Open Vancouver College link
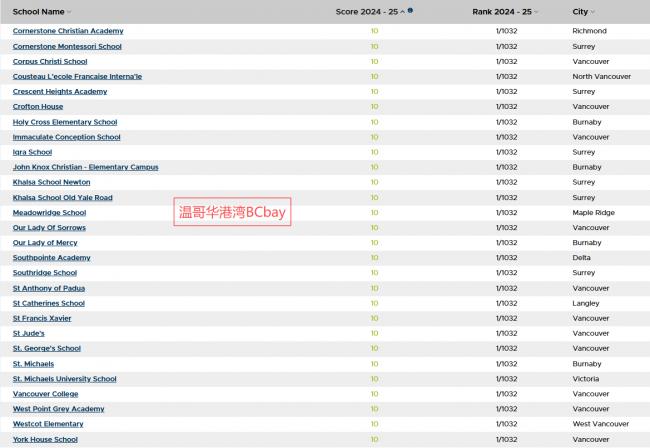This screenshot has width=650, height=448. coord(45,394)
